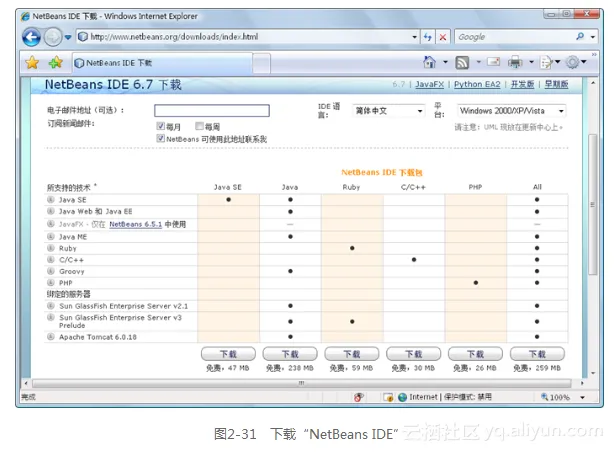Click the Add to Favorites icon

coord(55,62)
